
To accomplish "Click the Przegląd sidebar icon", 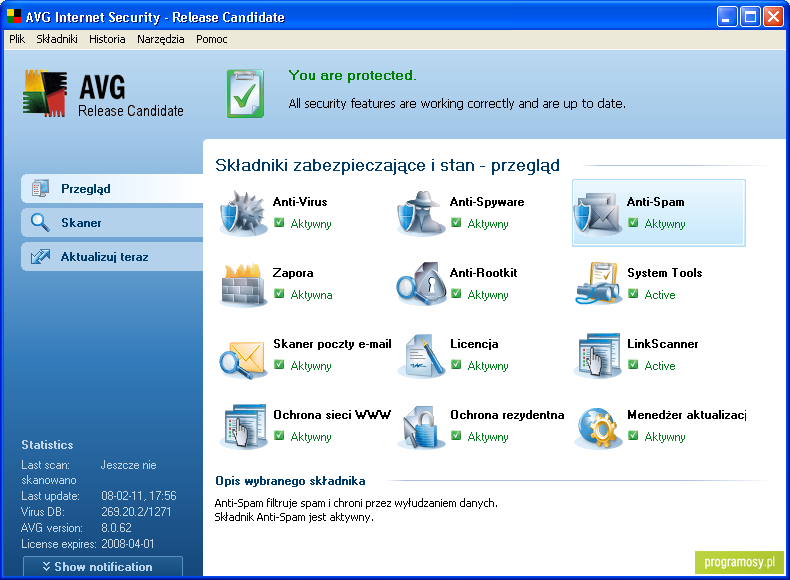I will [40, 188].
